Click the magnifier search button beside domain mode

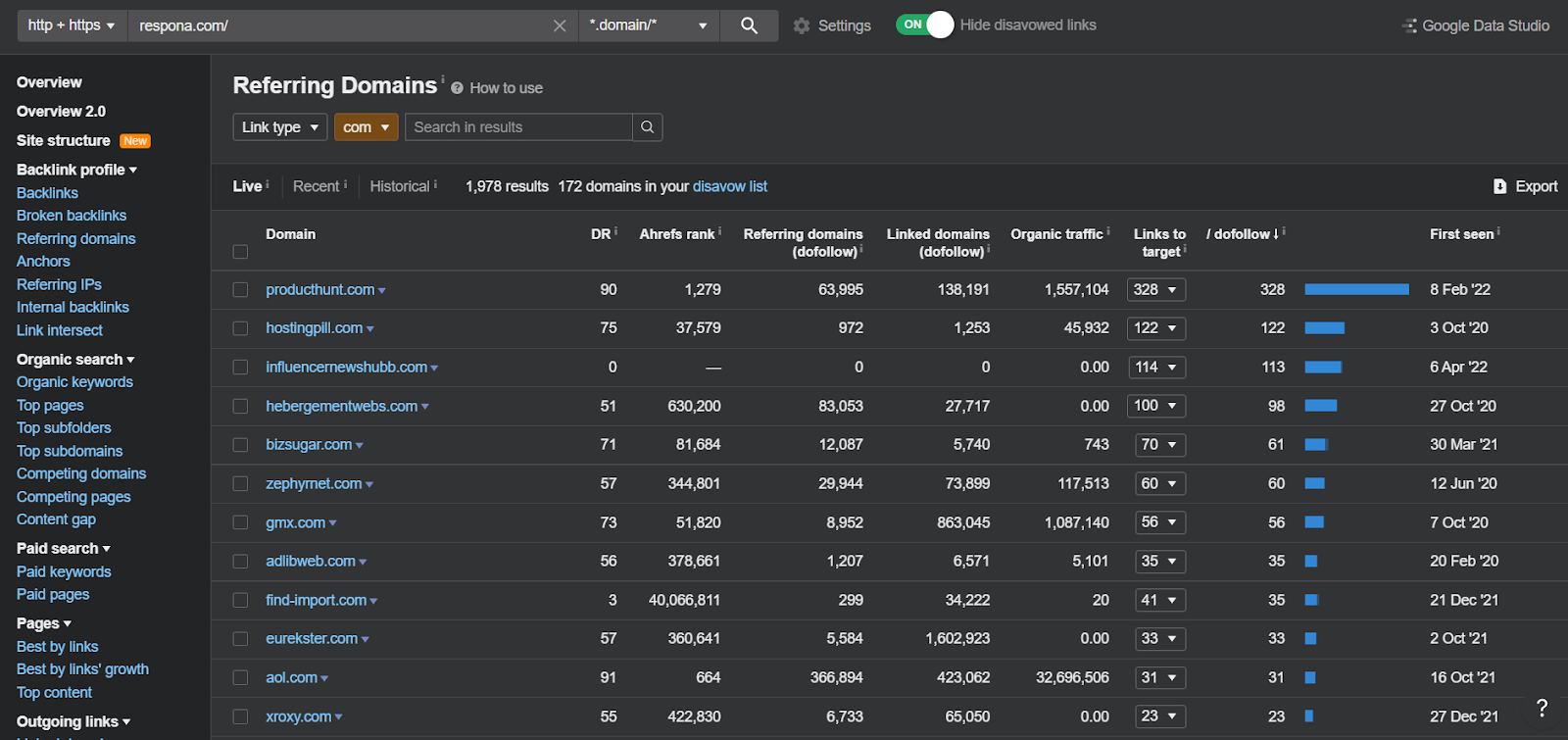[749, 25]
